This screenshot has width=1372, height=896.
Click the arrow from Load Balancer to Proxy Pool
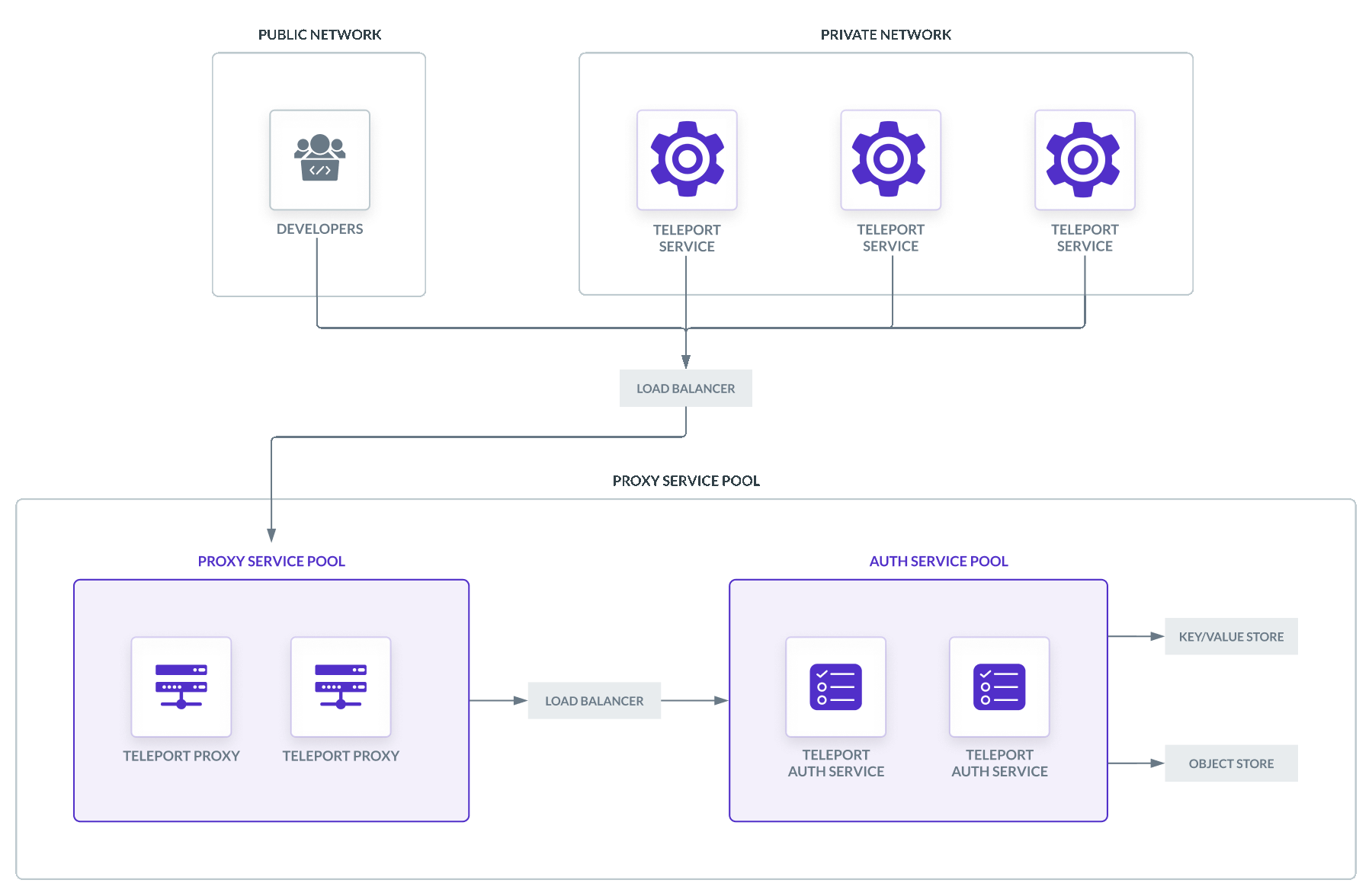click(272, 488)
